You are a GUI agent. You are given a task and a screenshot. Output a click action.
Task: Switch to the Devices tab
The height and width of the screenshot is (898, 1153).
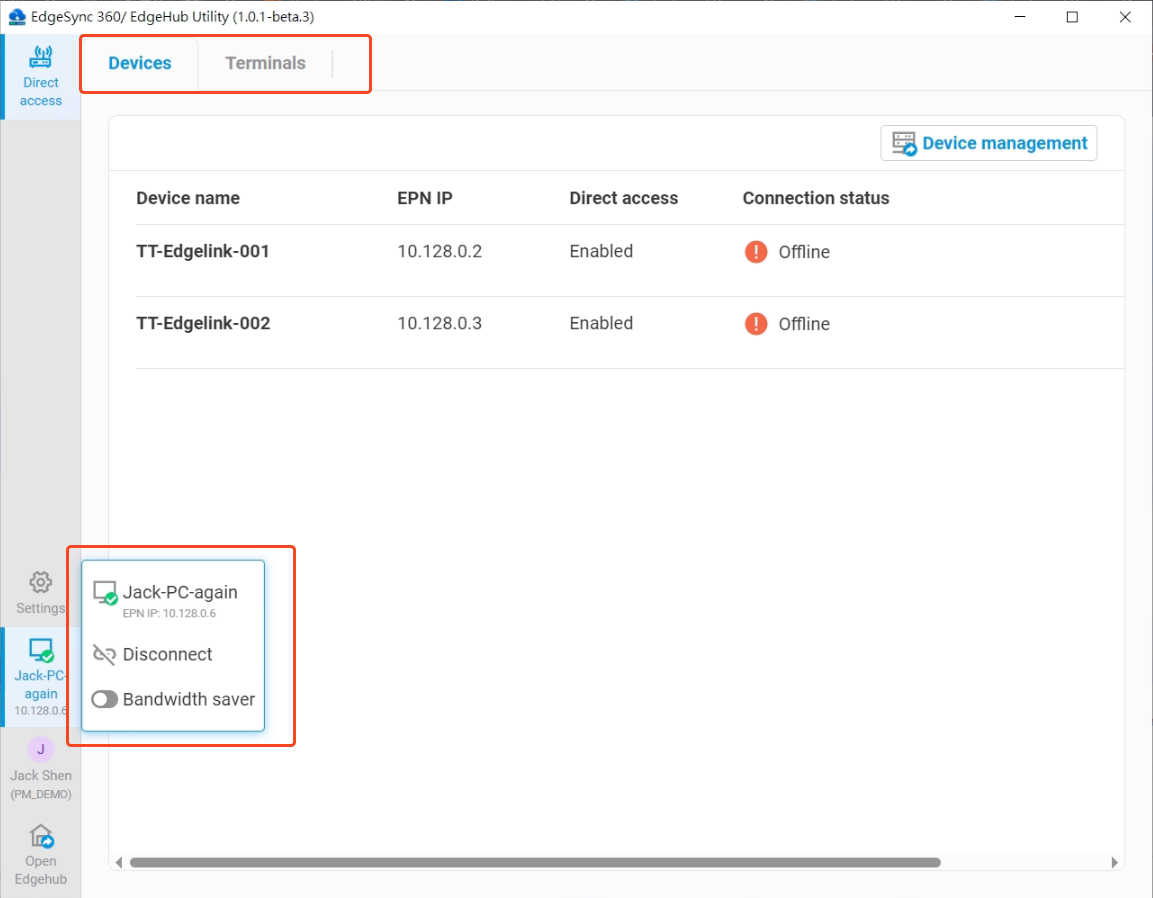pos(140,63)
